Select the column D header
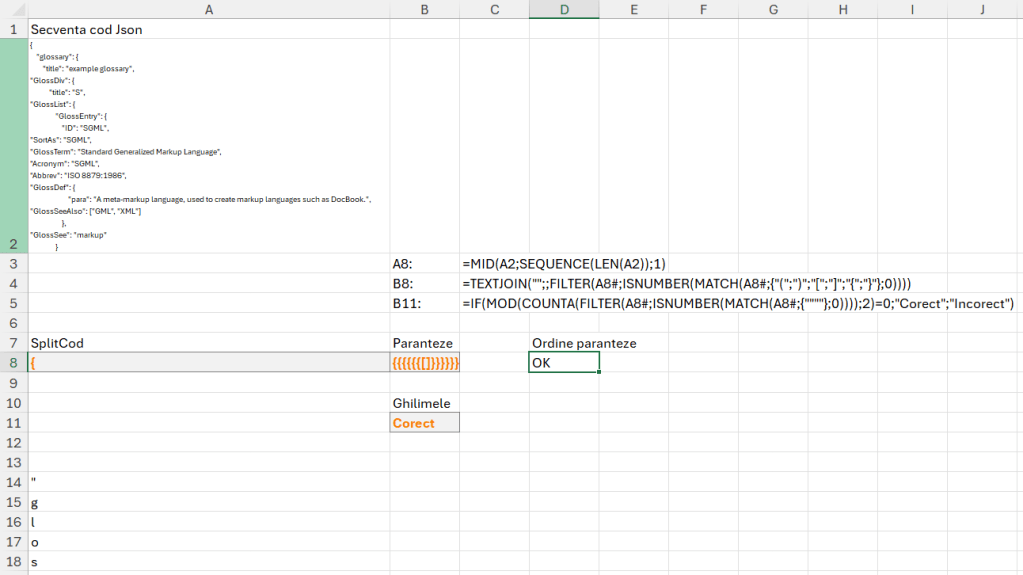The width and height of the screenshot is (1023, 575). pyautogui.click(x=564, y=9)
